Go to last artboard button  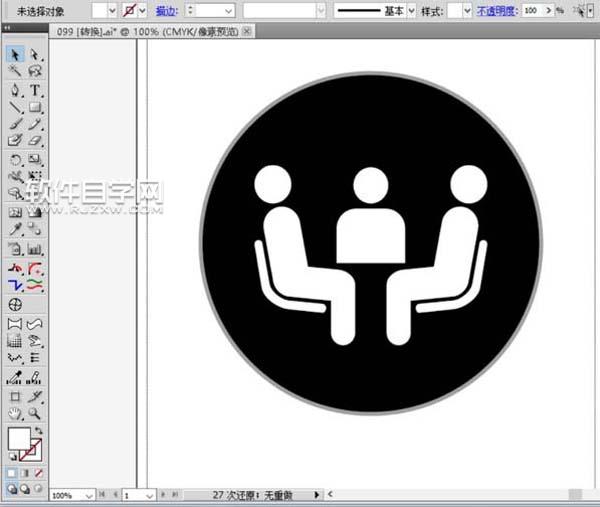pyautogui.click(x=175, y=494)
